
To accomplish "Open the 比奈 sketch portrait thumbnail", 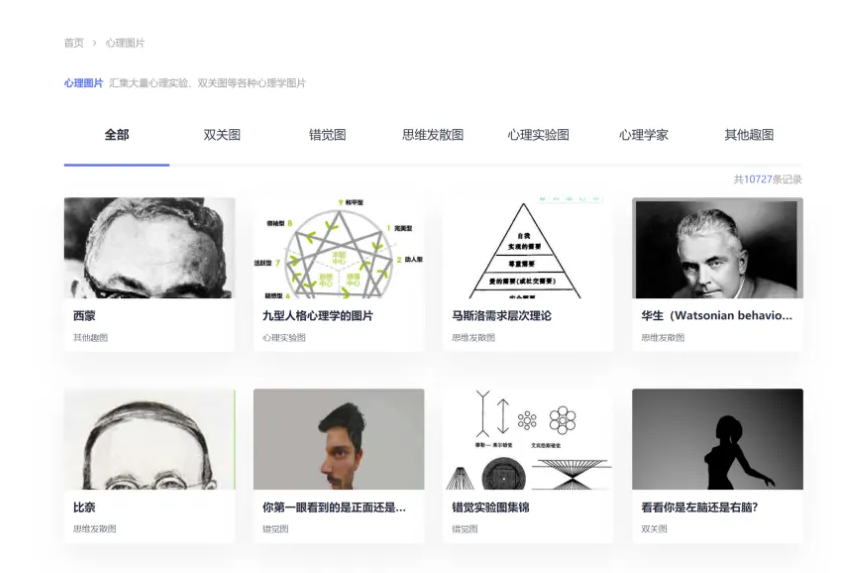I will (x=149, y=439).
